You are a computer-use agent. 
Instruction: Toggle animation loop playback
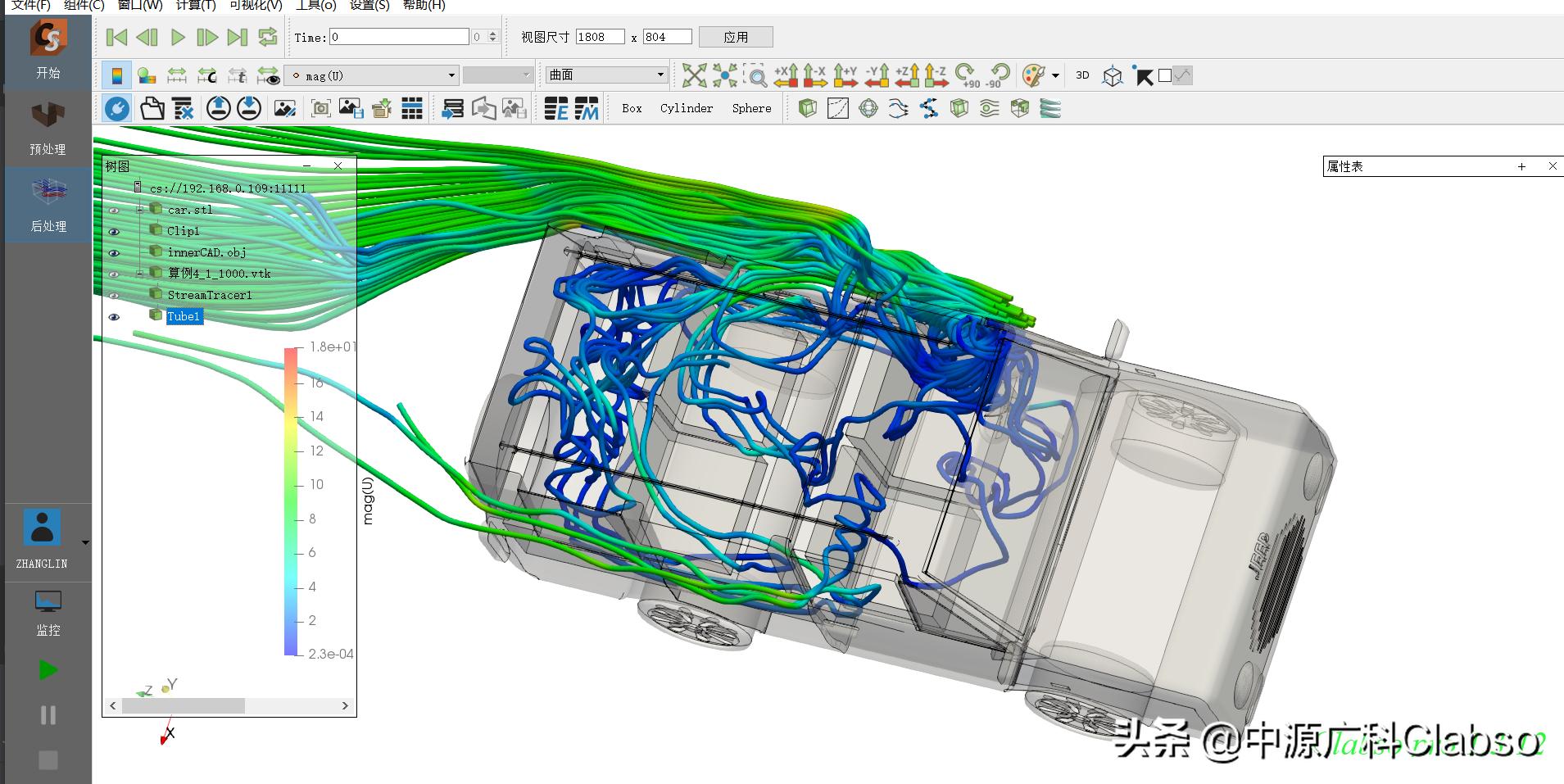pyautogui.click(x=268, y=37)
